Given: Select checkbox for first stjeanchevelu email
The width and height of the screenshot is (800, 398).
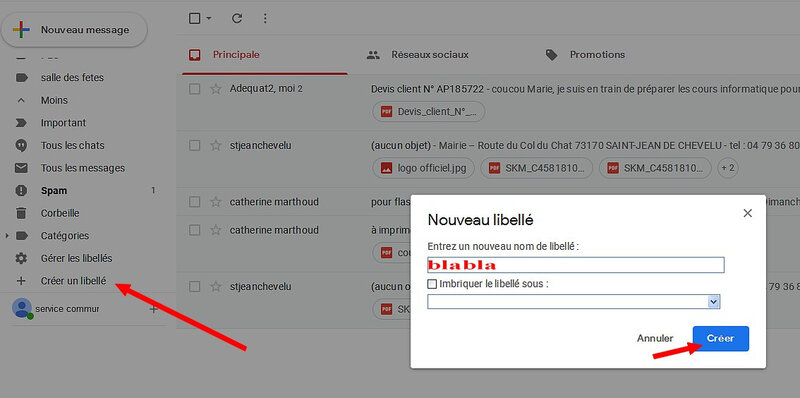Looking at the screenshot, I should point(194,145).
